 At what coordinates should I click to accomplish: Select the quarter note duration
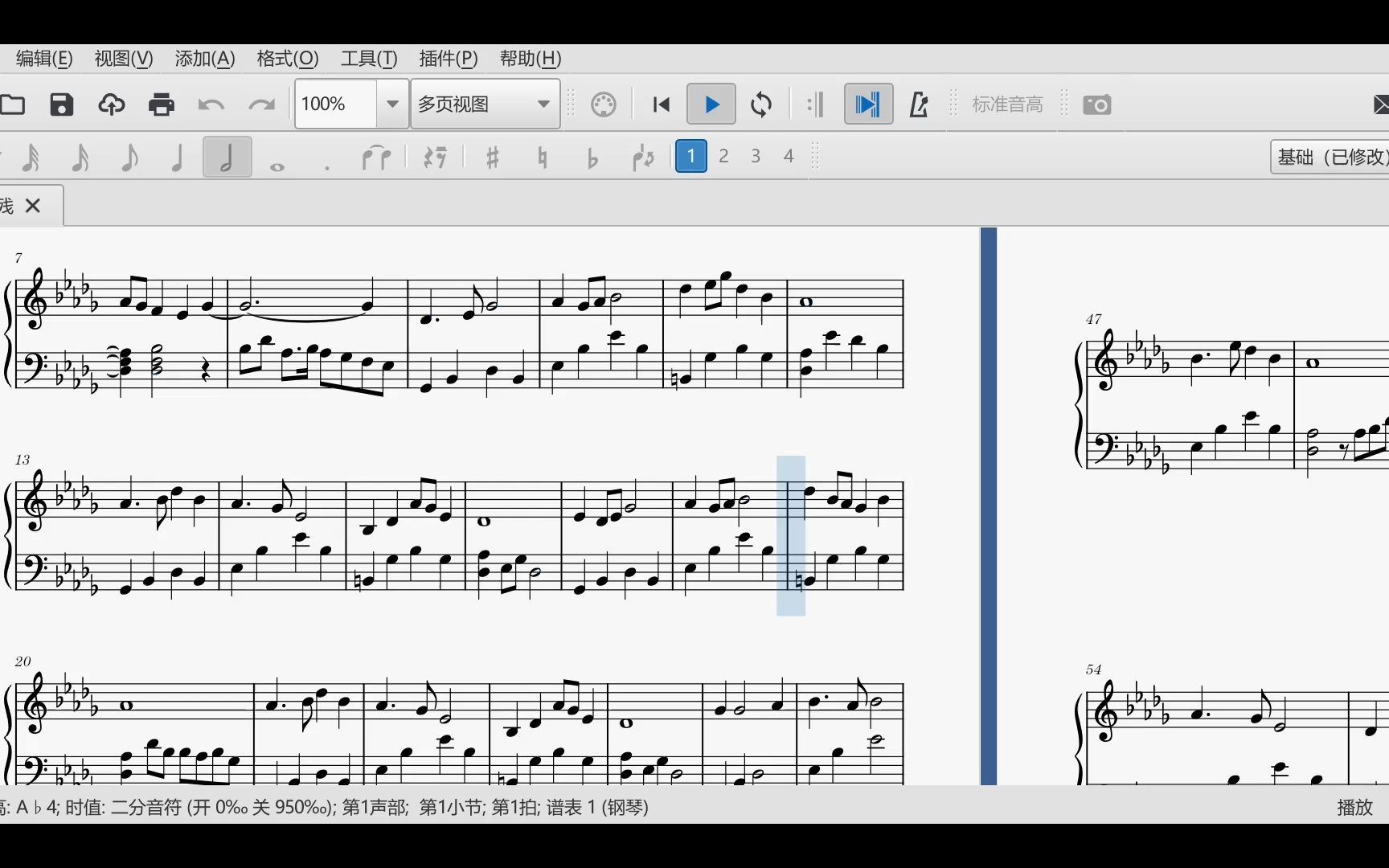(x=178, y=157)
